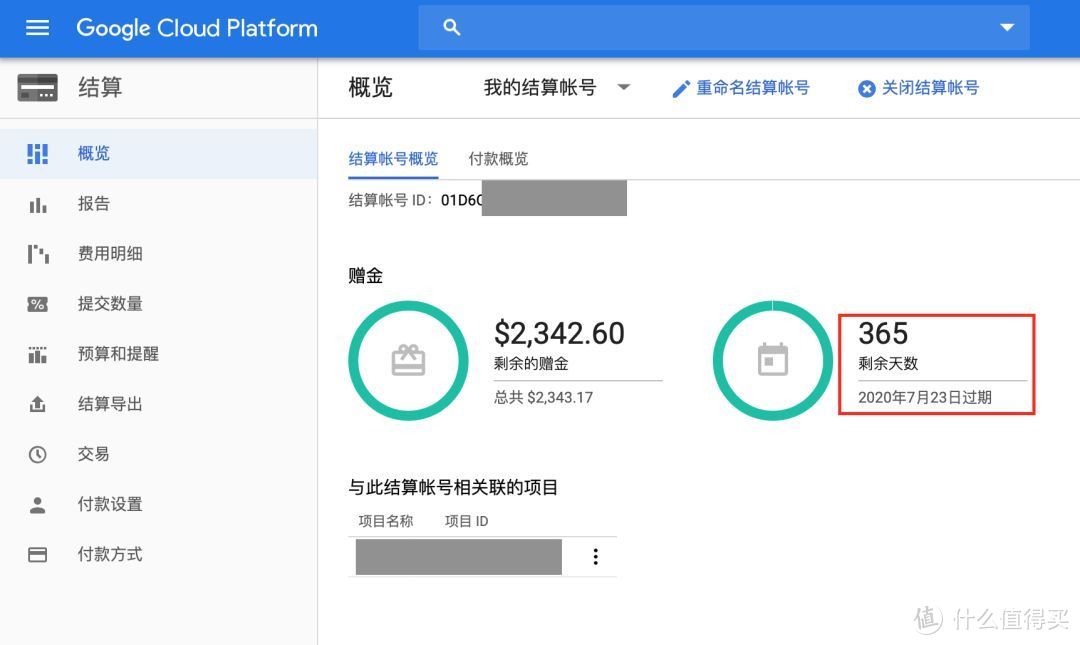Click the 预算和提醒 budget icon

tap(37, 354)
